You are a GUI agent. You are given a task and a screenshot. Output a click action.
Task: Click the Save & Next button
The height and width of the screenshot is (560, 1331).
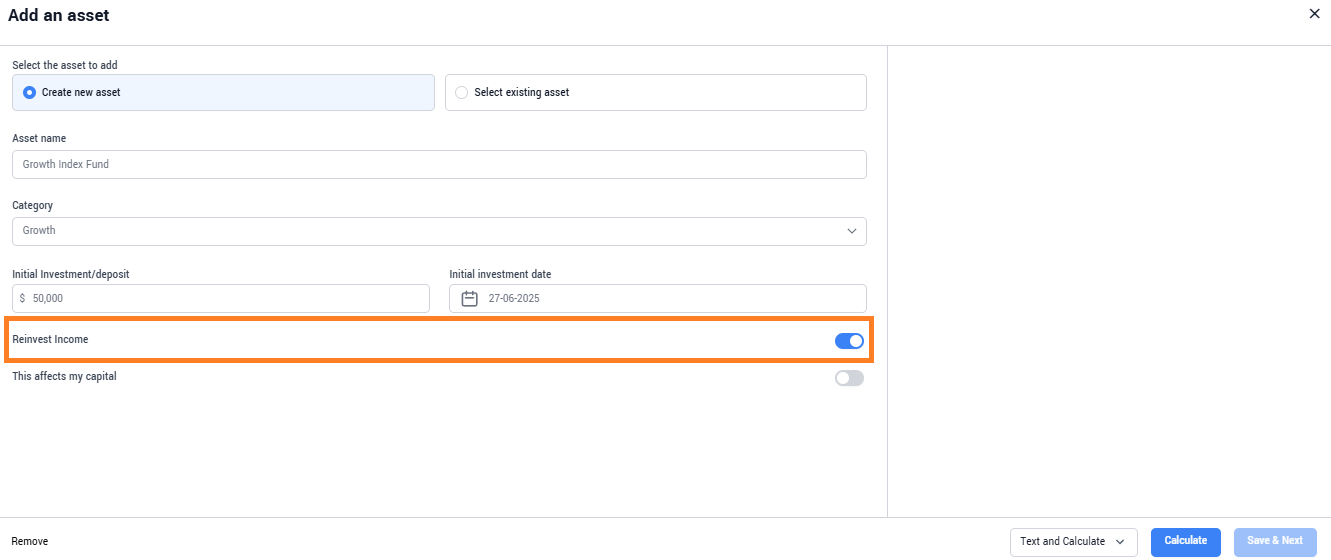[x=1275, y=541]
